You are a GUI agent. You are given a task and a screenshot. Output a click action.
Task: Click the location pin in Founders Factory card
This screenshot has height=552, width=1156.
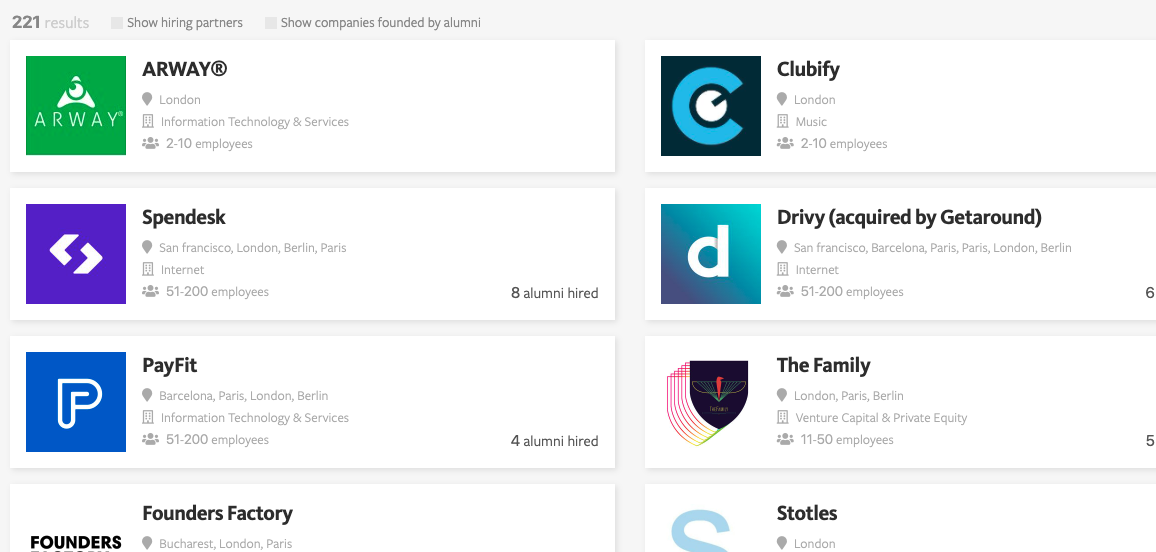(x=147, y=543)
